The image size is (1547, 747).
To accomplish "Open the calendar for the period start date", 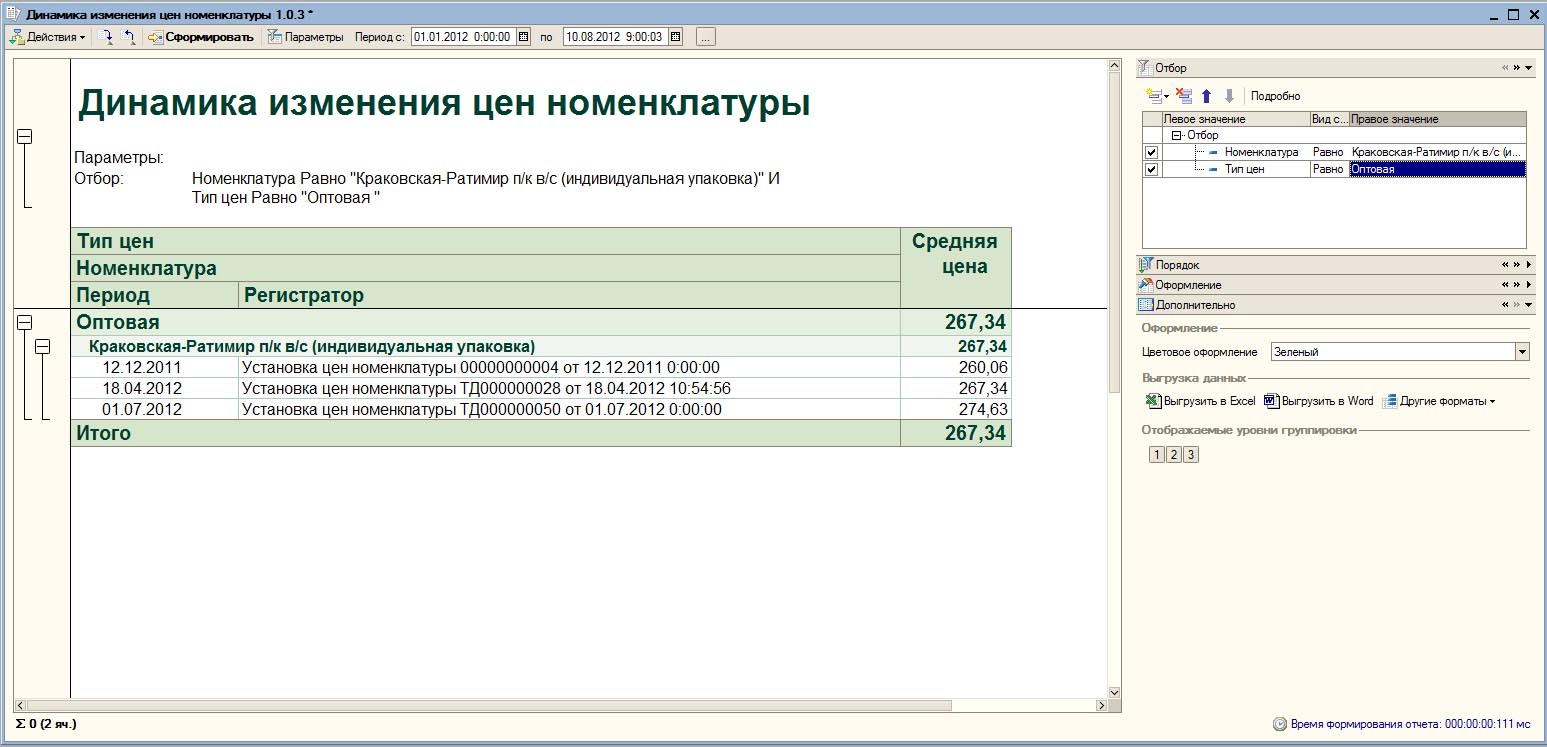I will coord(524,36).
